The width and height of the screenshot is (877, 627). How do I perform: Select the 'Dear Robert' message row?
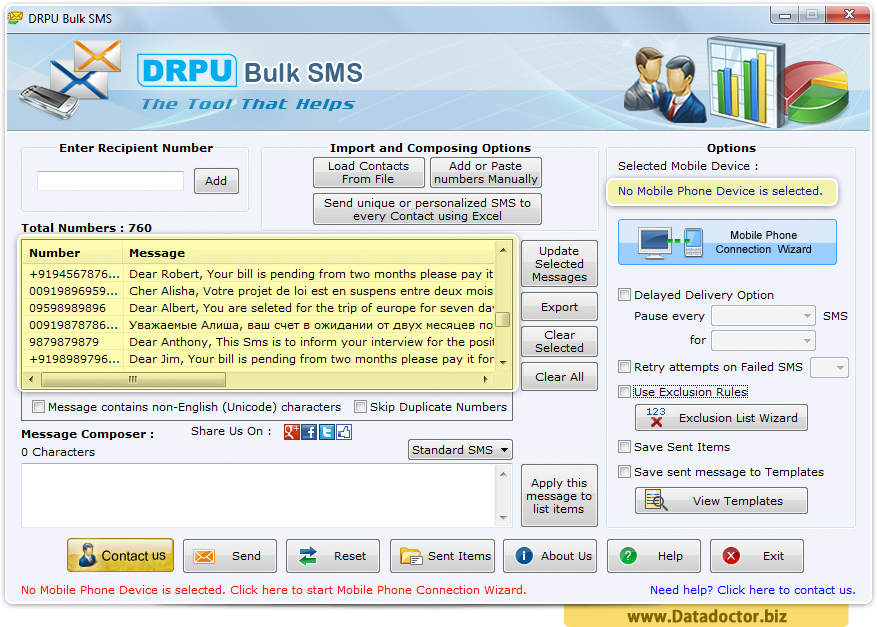(x=260, y=274)
